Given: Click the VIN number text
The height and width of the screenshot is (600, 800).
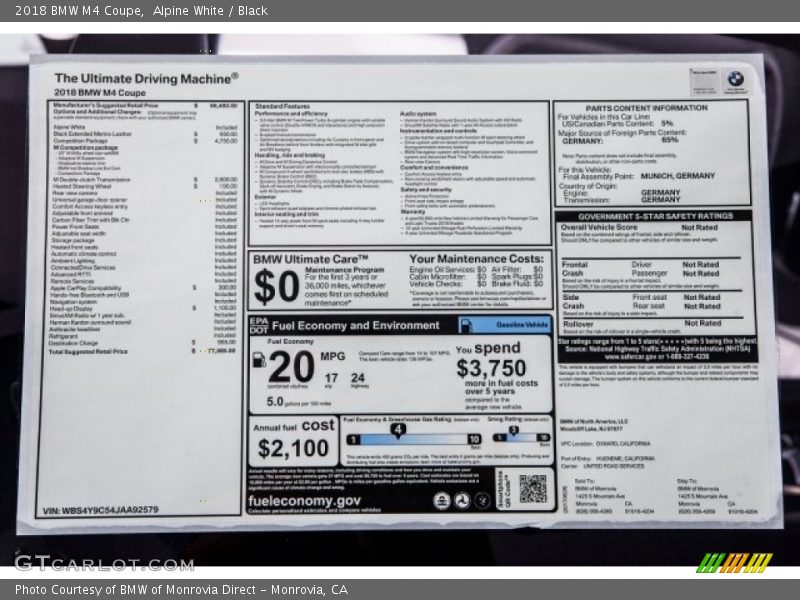Looking at the screenshot, I should coord(101,510).
